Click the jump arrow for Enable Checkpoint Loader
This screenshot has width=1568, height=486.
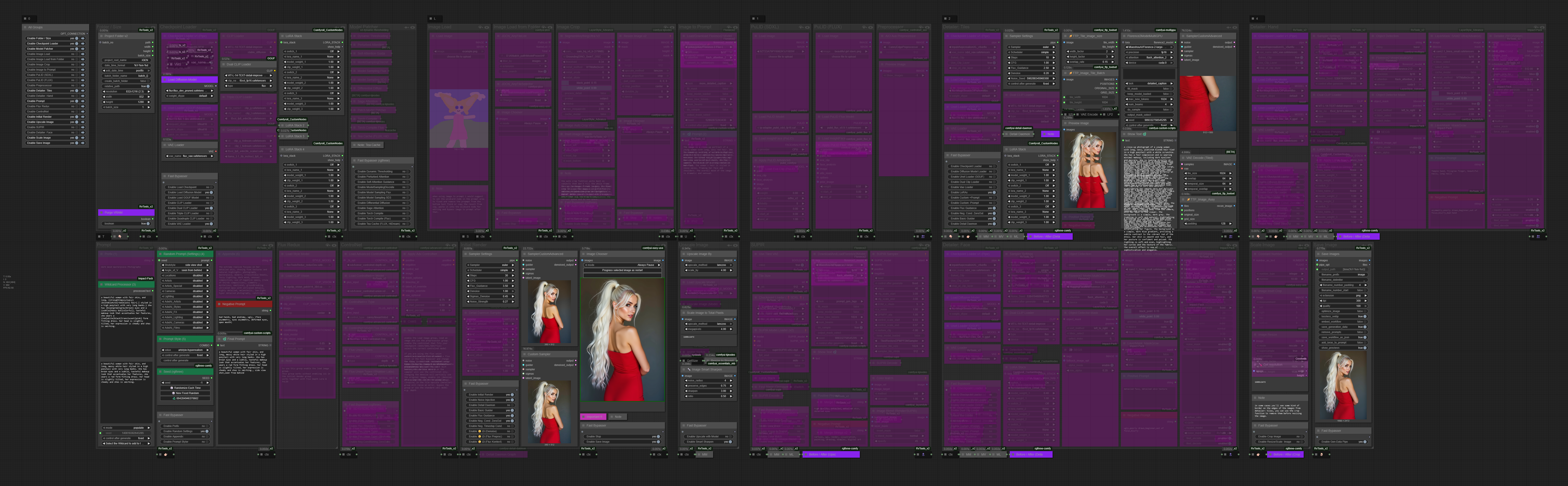[83, 44]
